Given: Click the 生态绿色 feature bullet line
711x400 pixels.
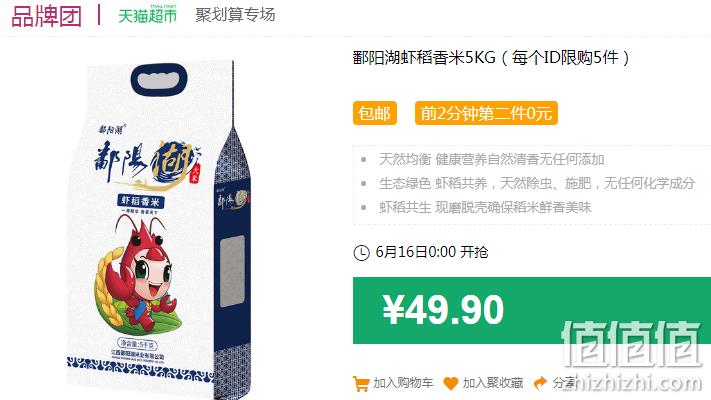Looking at the screenshot, I should point(537,183).
